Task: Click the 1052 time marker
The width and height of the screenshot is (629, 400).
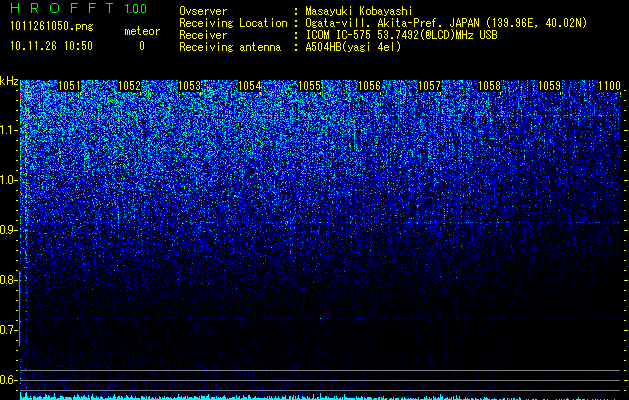Action: pos(130,86)
